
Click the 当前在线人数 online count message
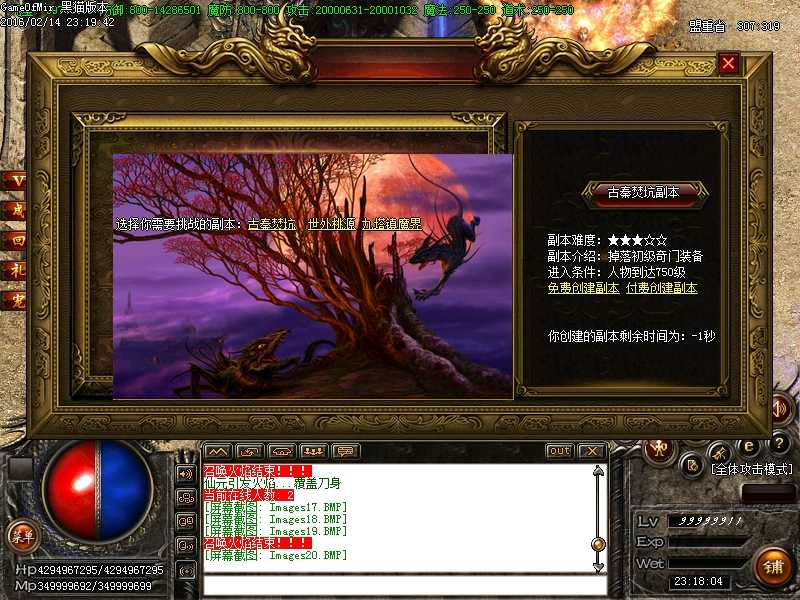(x=249, y=495)
